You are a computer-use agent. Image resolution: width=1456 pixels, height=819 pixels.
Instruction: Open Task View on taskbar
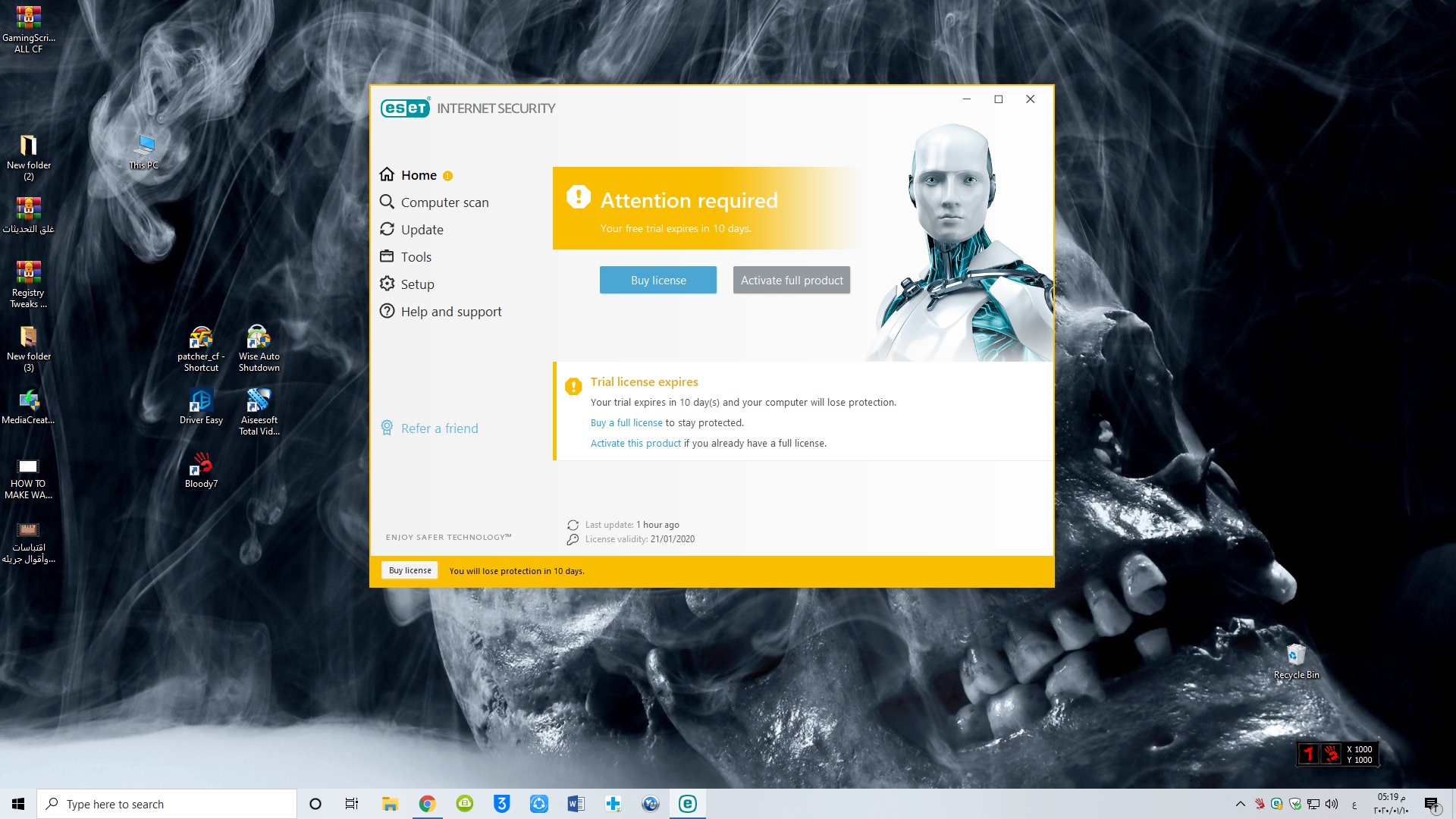pos(352,804)
